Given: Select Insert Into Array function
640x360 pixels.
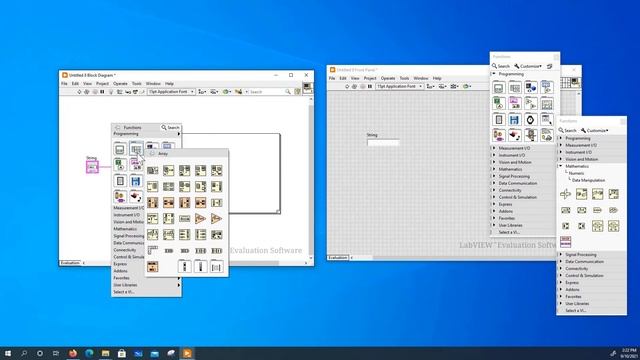Looking at the screenshot, I should coord(200,170).
